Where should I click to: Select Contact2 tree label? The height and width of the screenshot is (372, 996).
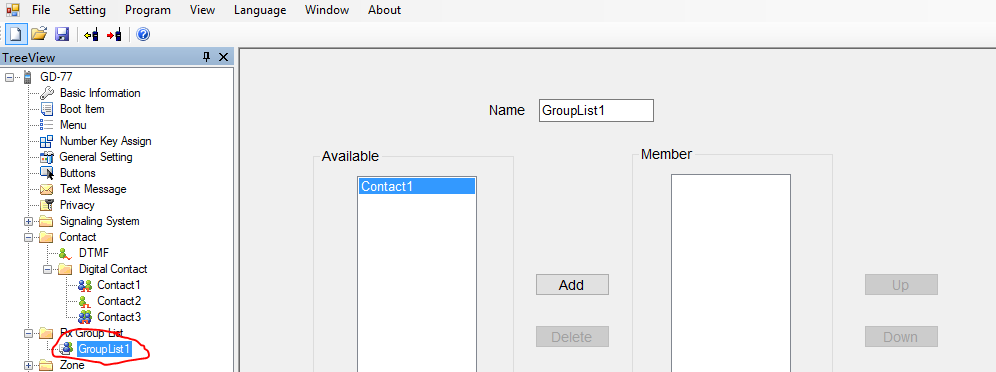coord(119,301)
